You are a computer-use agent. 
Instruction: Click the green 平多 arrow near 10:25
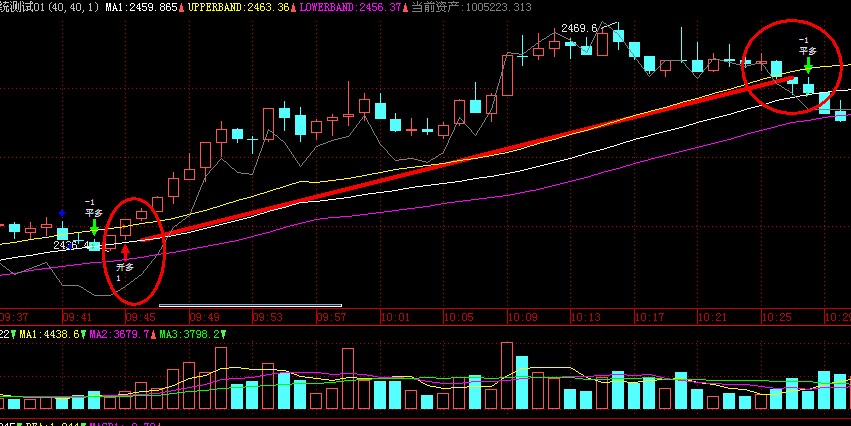point(807,65)
